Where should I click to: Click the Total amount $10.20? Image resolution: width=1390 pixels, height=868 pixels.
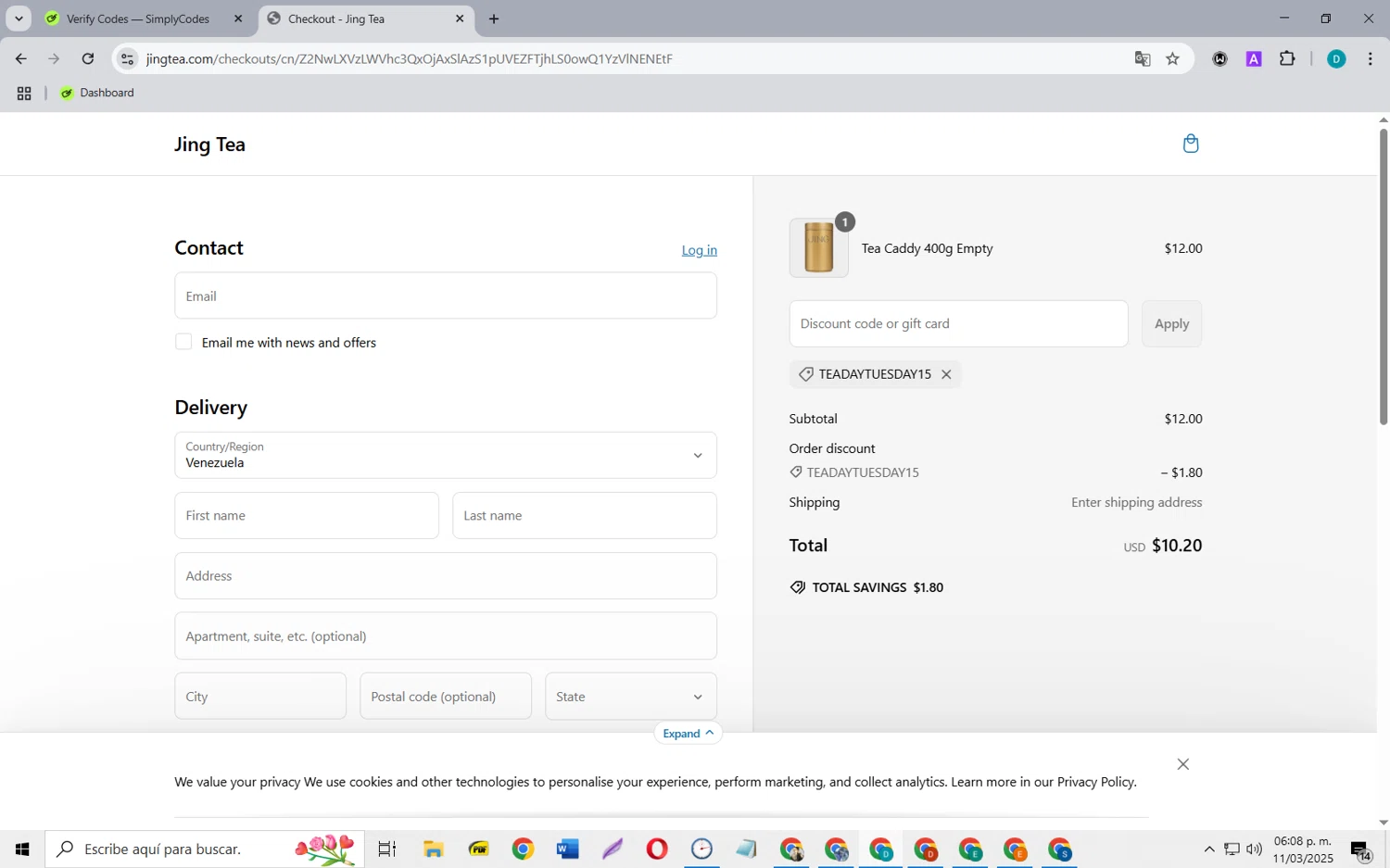point(1177,546)
